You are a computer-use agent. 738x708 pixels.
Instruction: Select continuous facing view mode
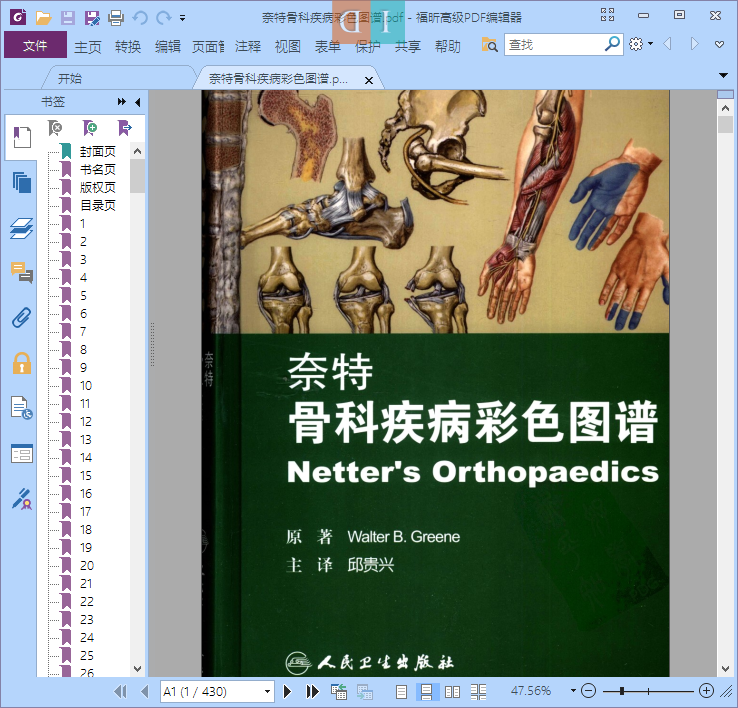tap(478, 691)
